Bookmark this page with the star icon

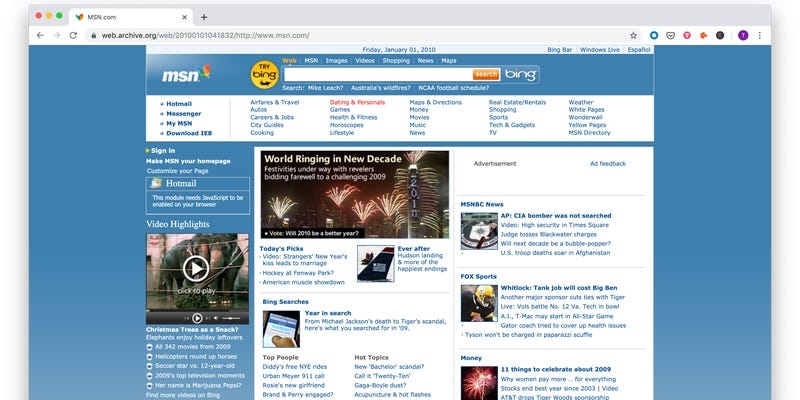[x=633, y=35]
